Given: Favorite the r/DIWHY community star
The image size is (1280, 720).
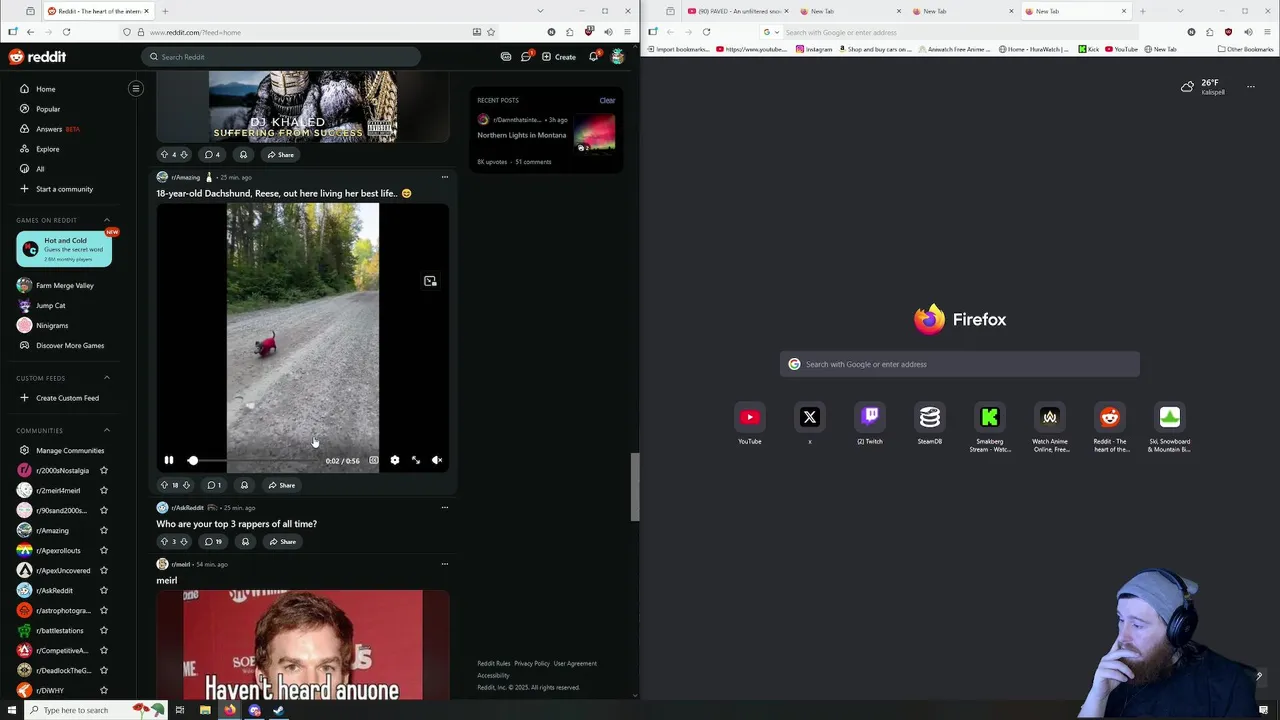Looking at the screenshot, I should point(104,690).
